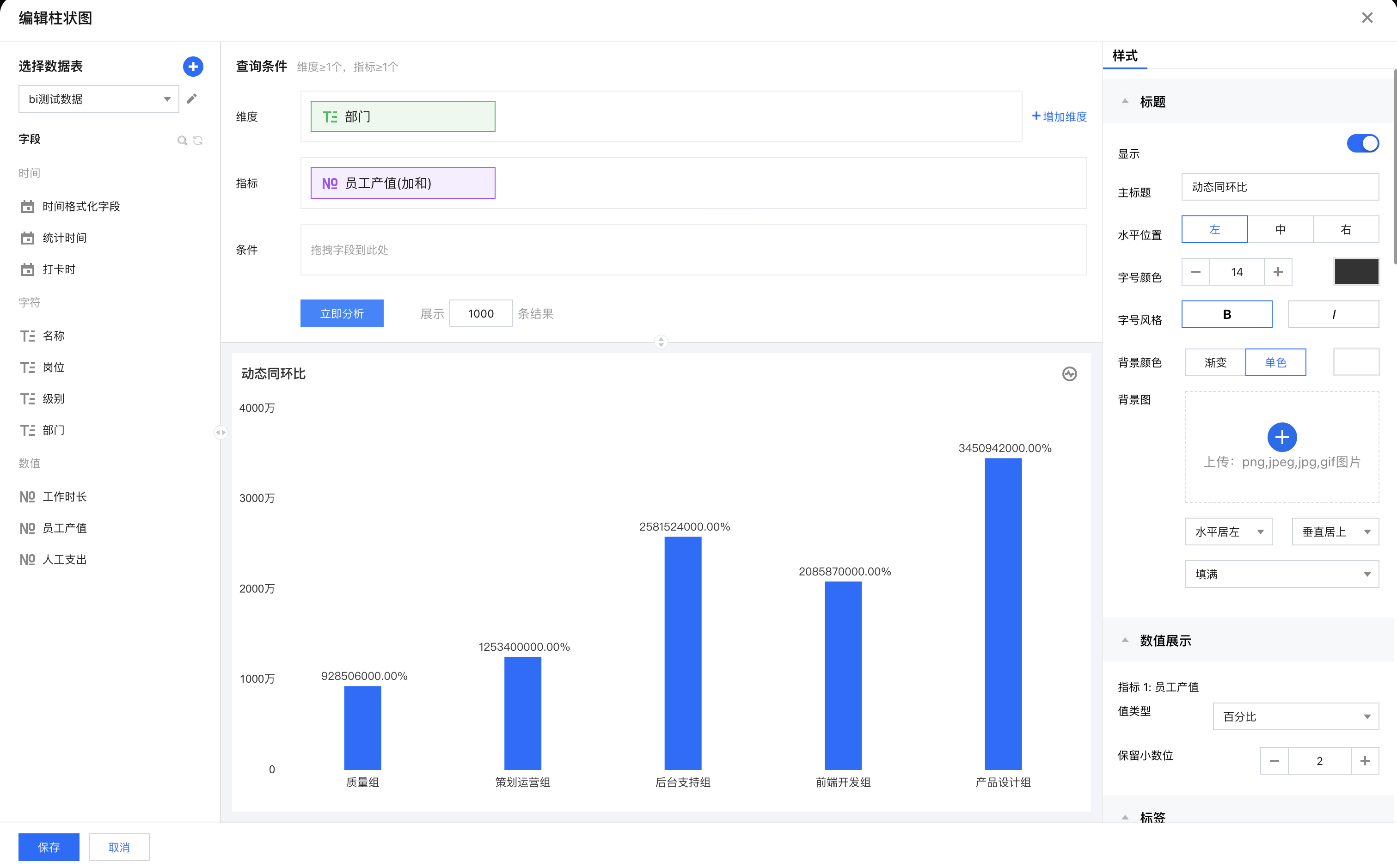Click the 立即分析 button
The height and width of the screenshot is (868, 1397).
(x=342, y=313)
